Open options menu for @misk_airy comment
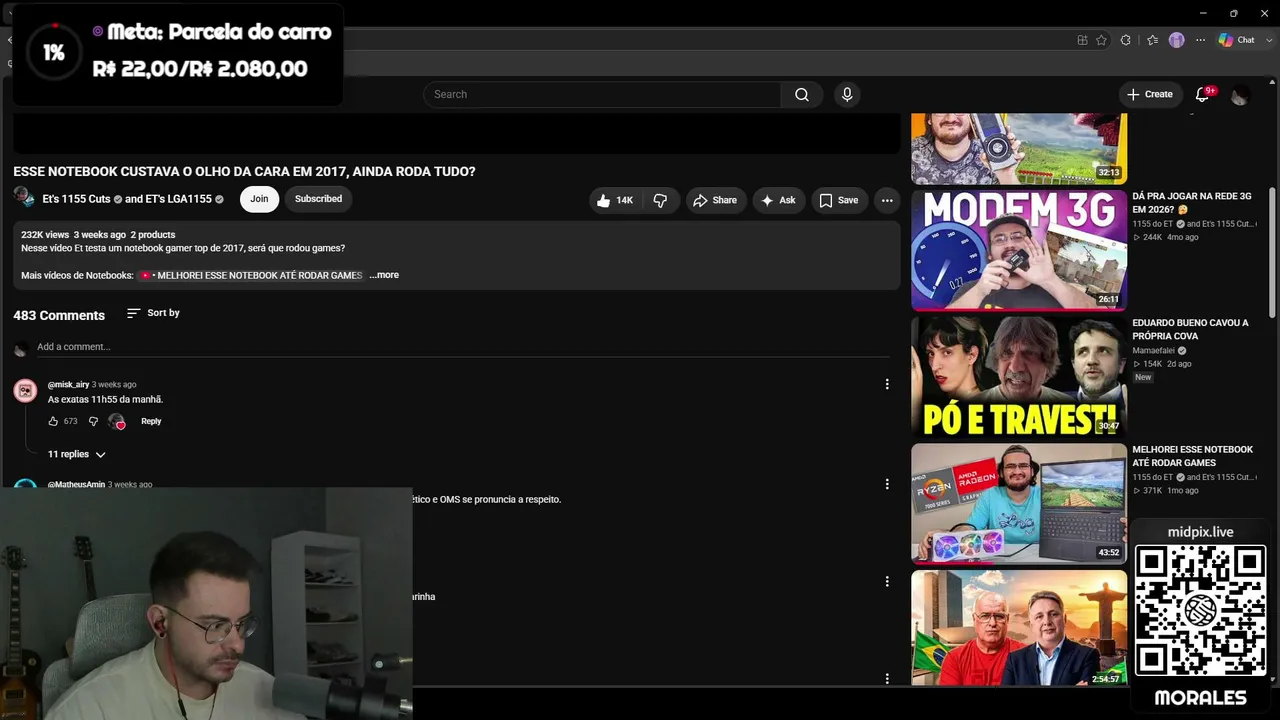Image resolution: width=1280 pixels, height=720 pixels. (x=887, y=384)
